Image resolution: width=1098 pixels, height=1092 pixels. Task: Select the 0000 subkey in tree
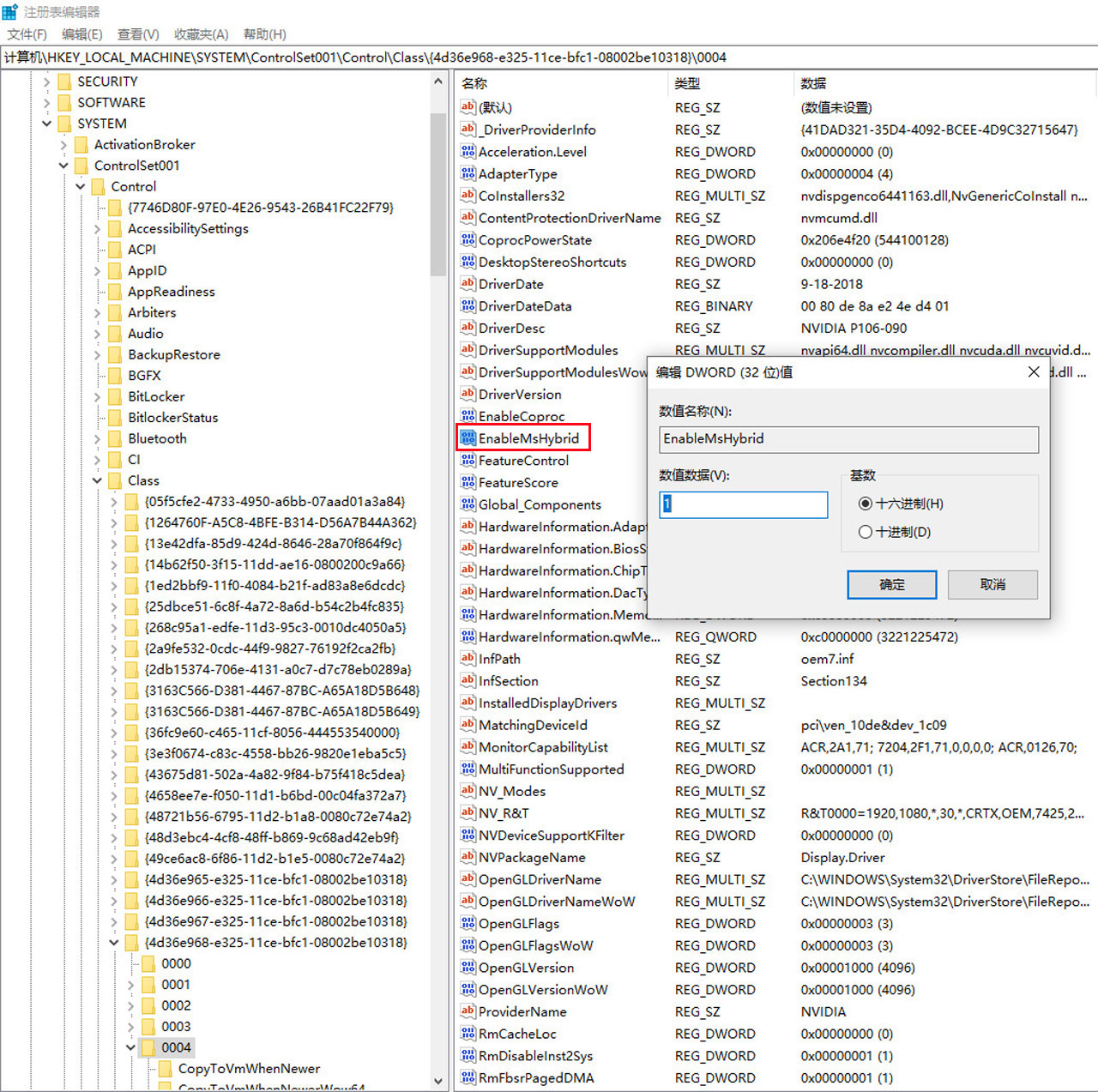(176, 963)
